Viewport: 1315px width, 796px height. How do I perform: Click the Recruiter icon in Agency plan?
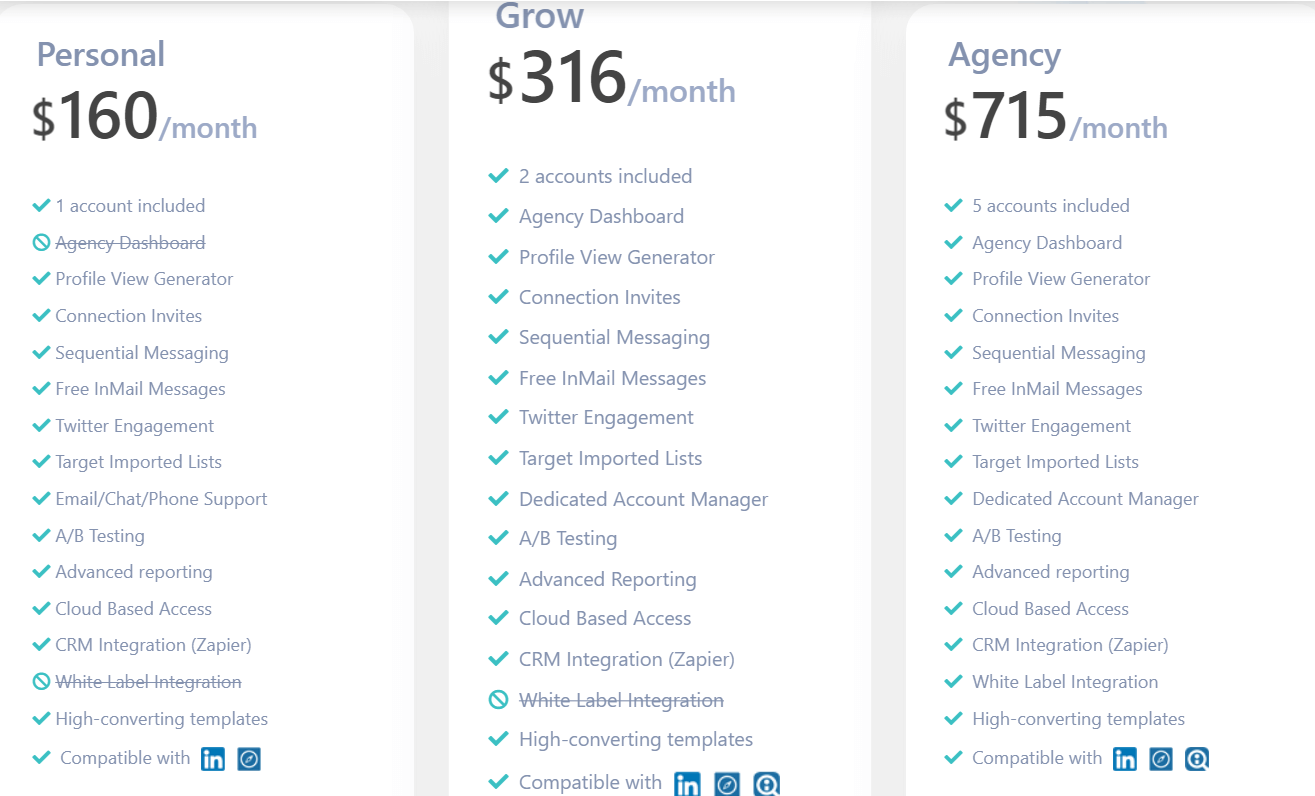pyautogui.click(x=1197, y=759)
